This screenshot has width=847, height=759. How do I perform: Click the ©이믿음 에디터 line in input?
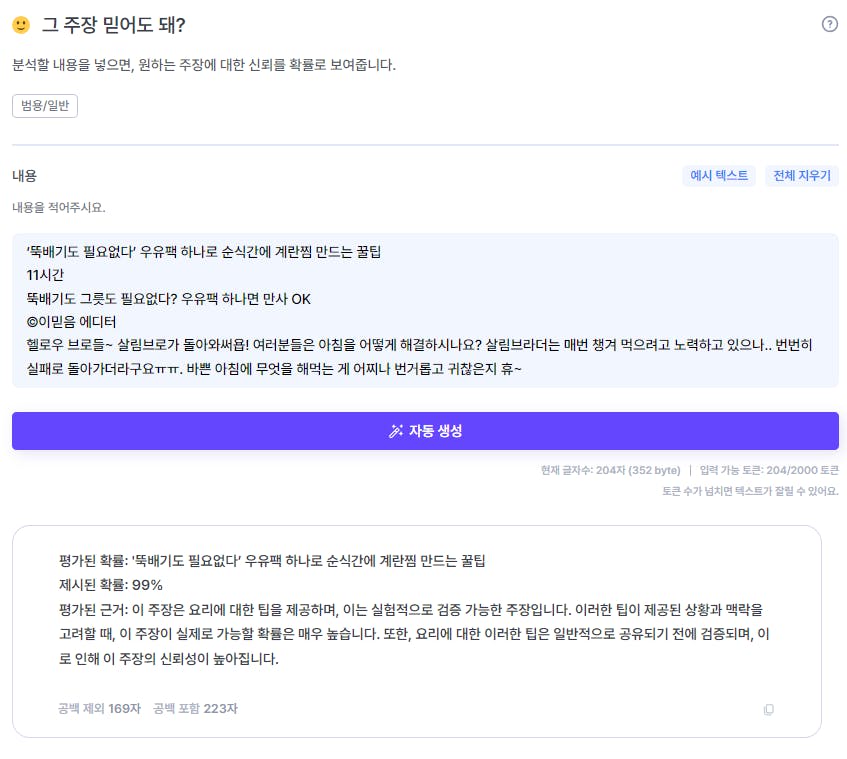pyautogui.click(x=71, y=322)
